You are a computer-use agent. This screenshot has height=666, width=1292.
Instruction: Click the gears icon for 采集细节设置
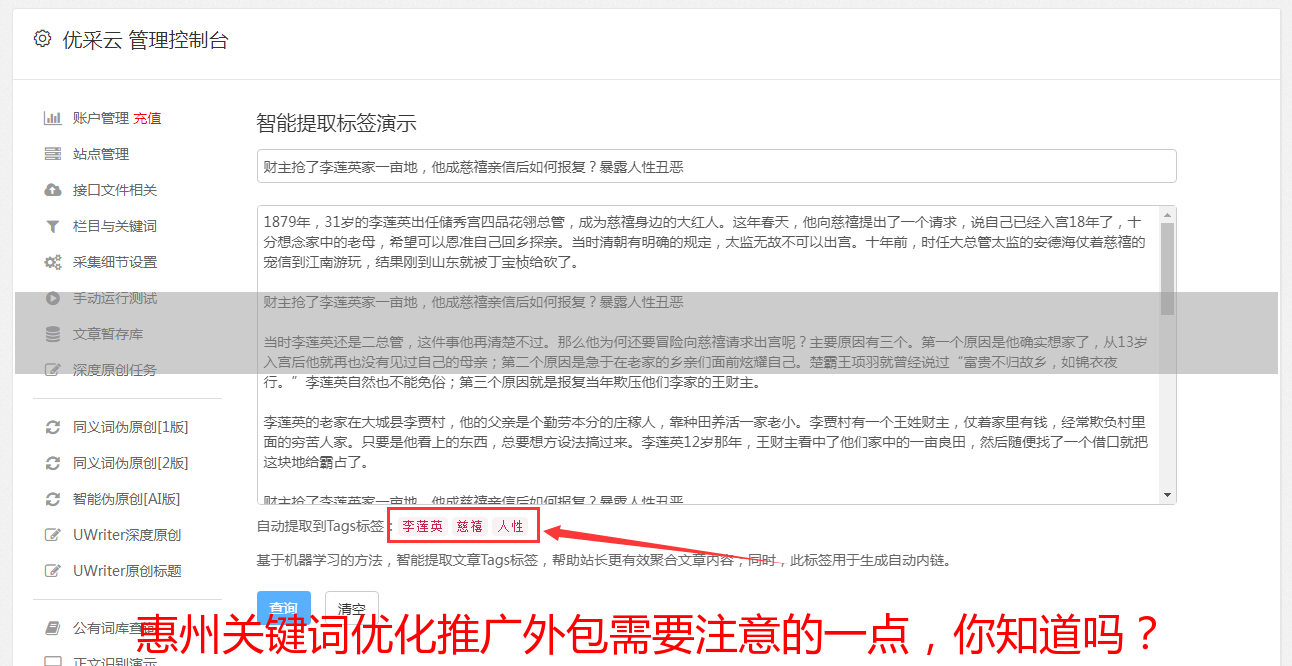pyautogui.click(x=53, y=262)
